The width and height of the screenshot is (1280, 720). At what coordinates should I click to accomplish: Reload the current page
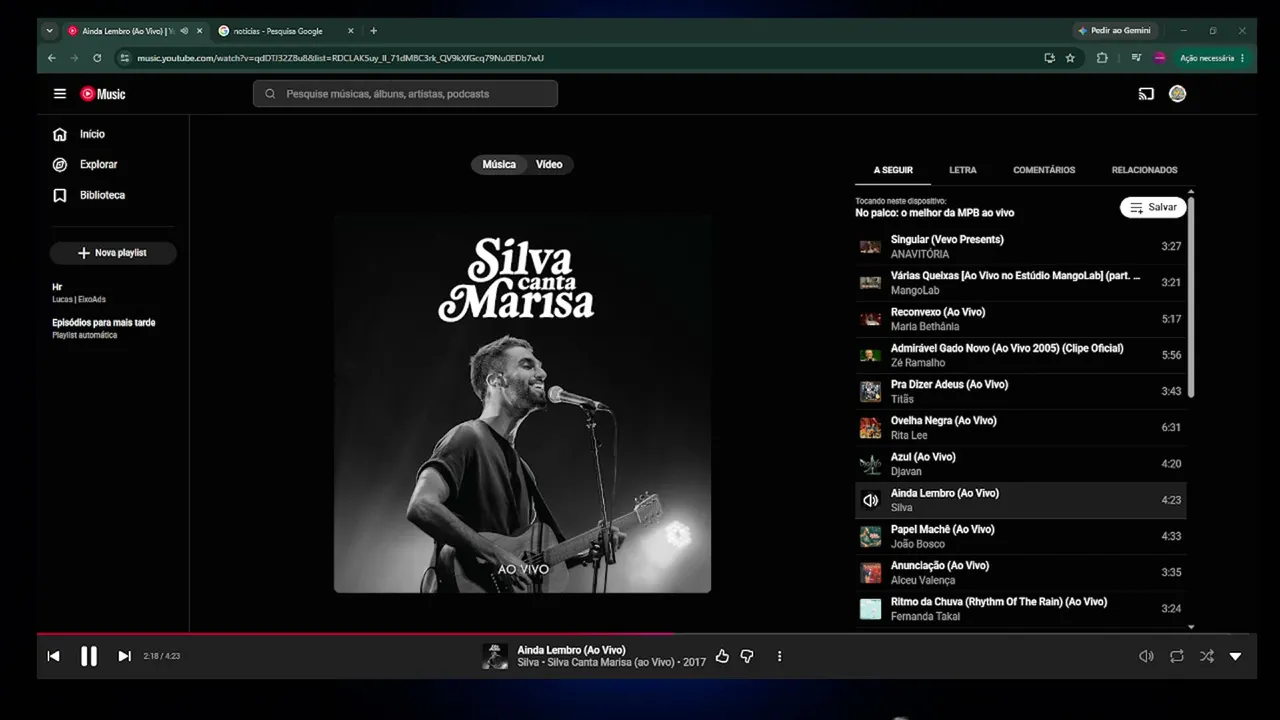pyautogui.click(x=97, y=58)
